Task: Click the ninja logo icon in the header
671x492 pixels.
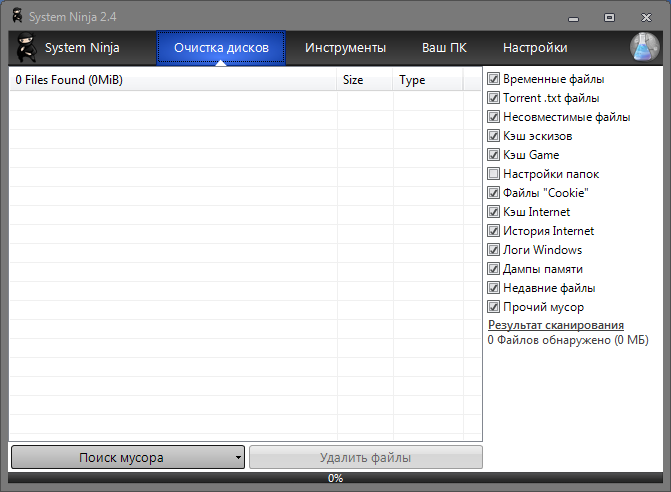Action: pos(27,48)
